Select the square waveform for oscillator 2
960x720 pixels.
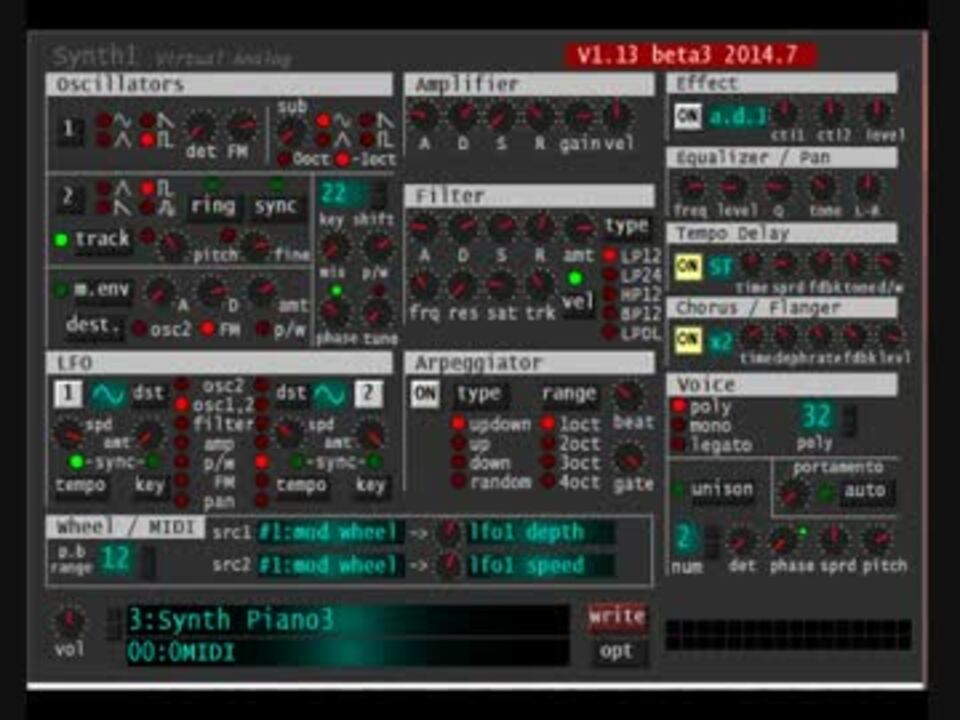pos(148,188)
